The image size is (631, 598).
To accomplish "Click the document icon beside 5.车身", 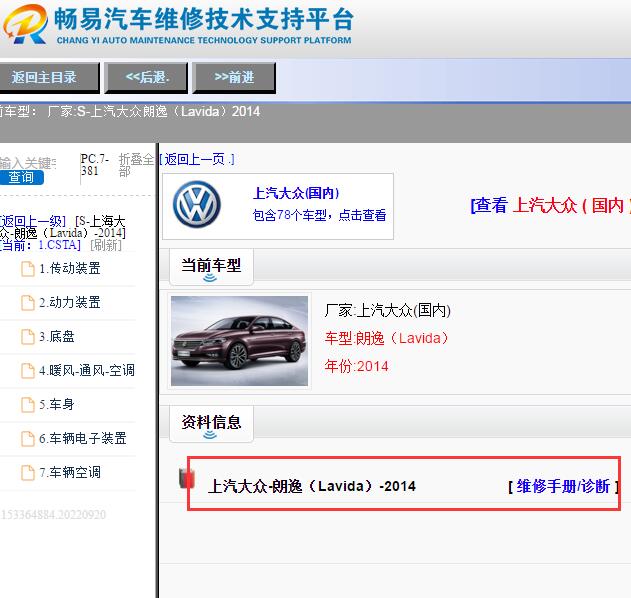I will pyautogui.click(x=28, y=404).
